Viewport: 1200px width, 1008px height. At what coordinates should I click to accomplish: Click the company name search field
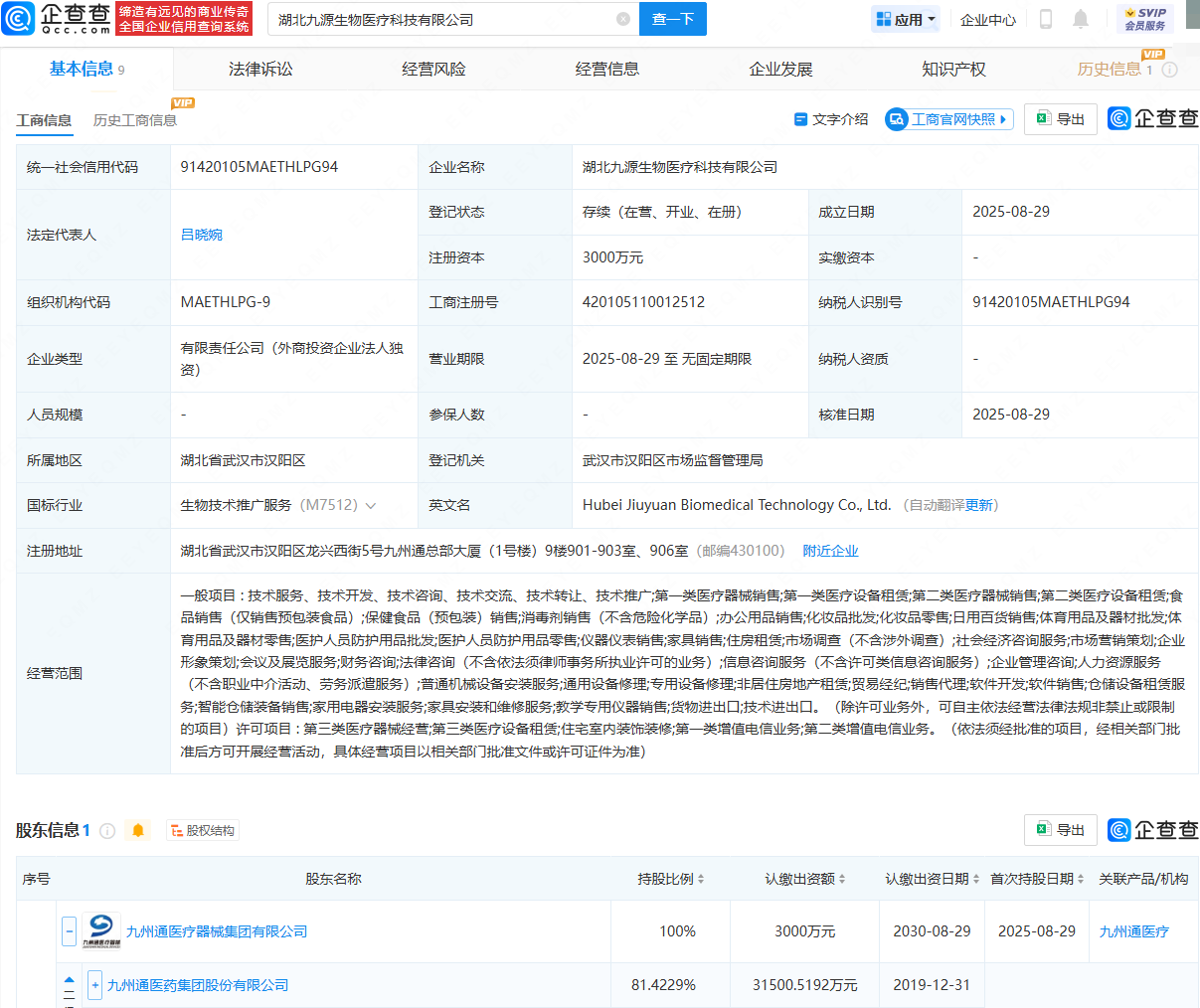click(442, 19)
